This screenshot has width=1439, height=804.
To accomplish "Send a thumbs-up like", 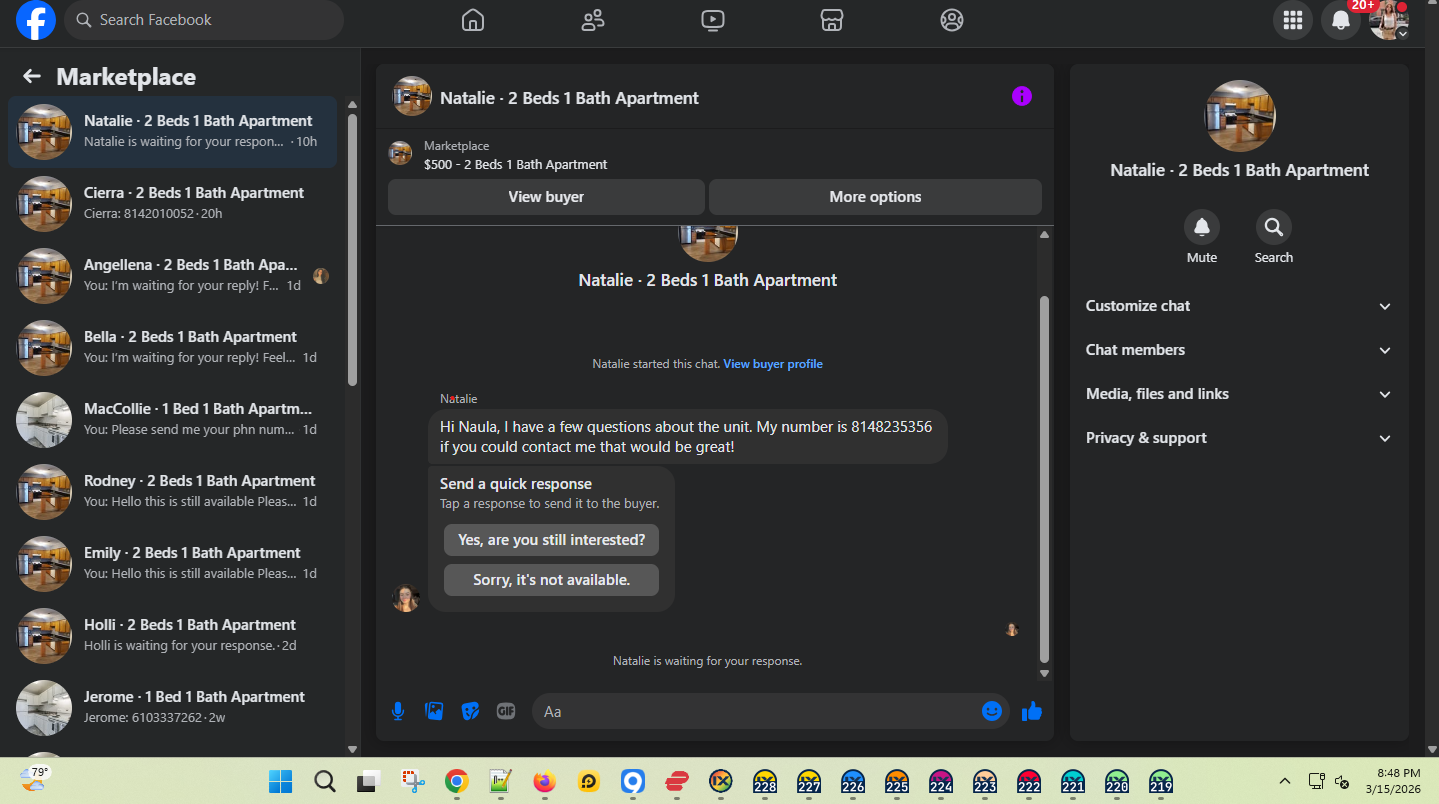I will (x=1032, y=711).
